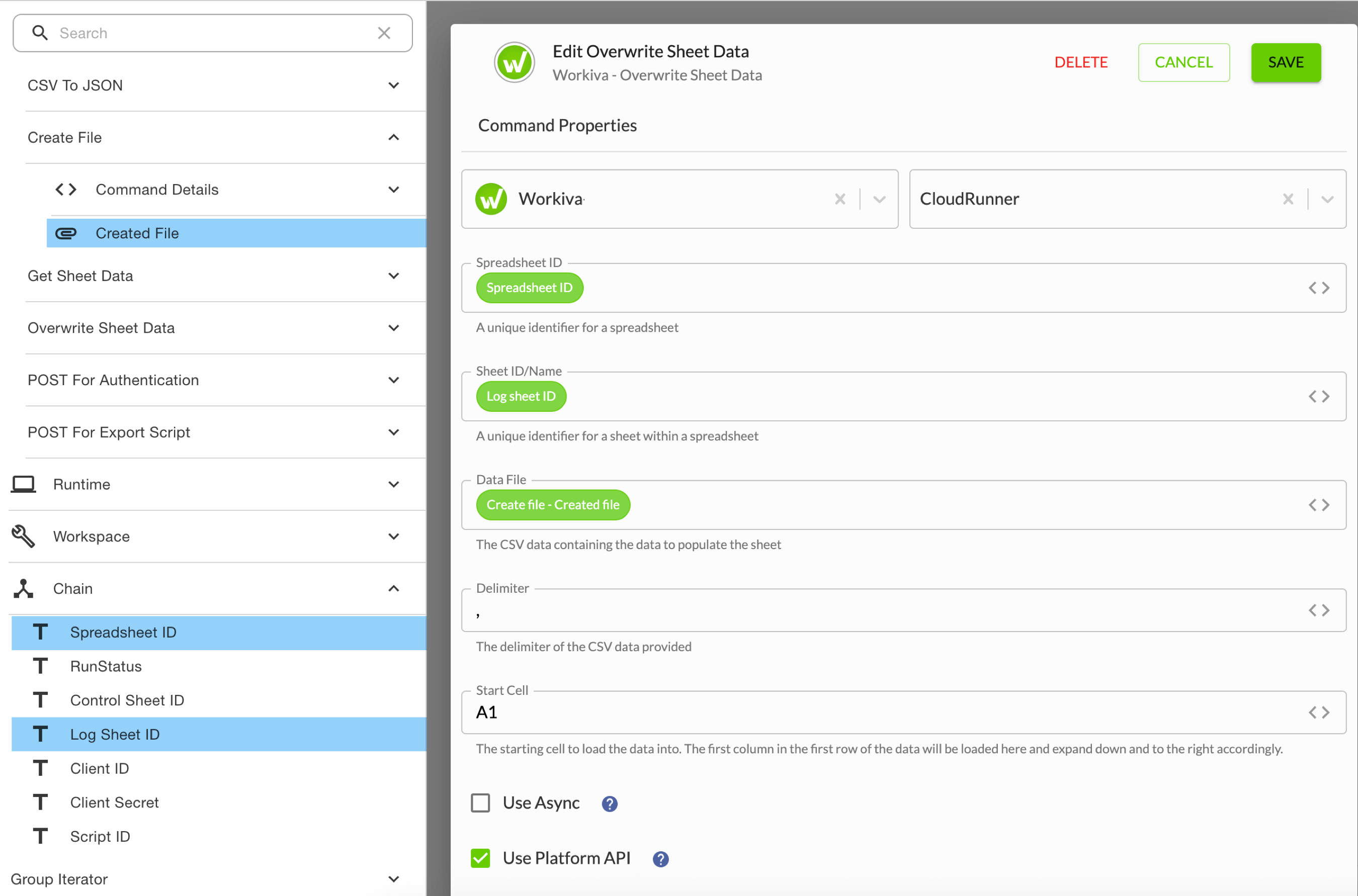Toggle code view for Start Cell field
This screenshot has width=1358, height=896.
point(1319,712)
